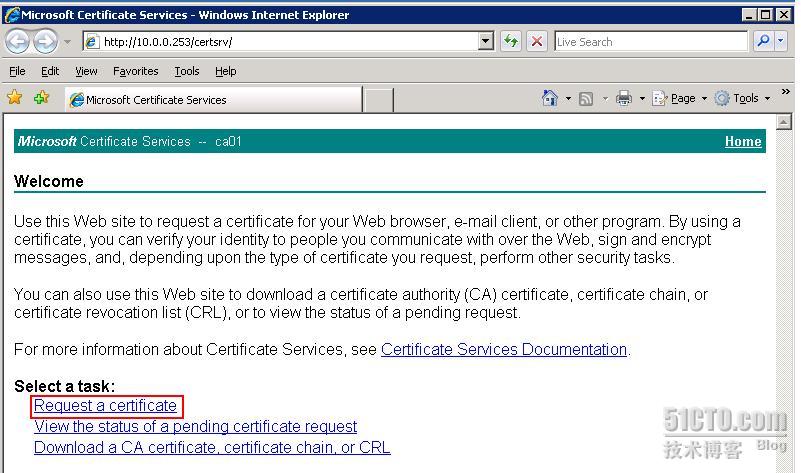
Task: Open the recent pages dropdown beside Forward
Action: click(x=67, y=42)
